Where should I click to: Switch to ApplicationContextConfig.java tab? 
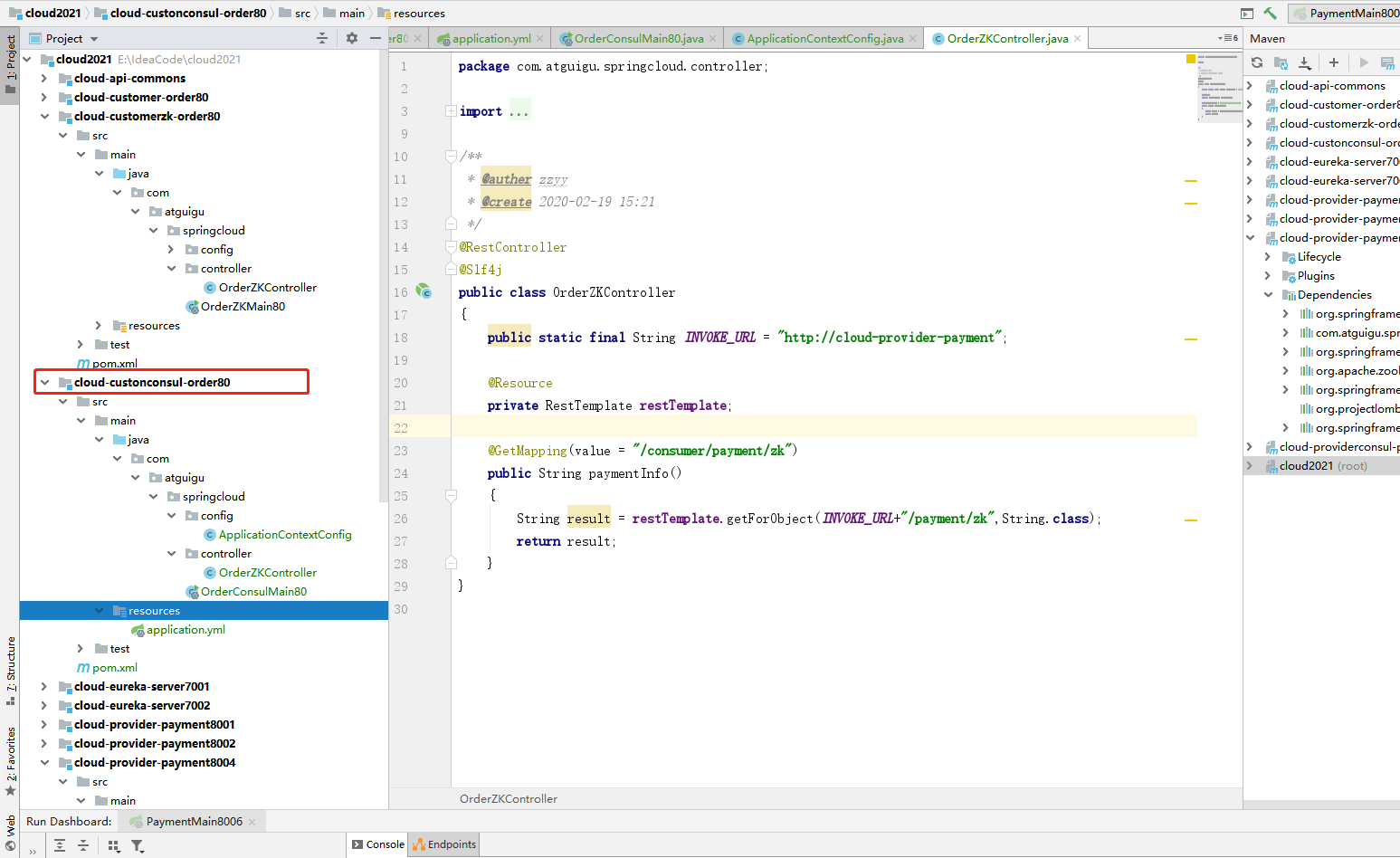(x=824, y=38)
